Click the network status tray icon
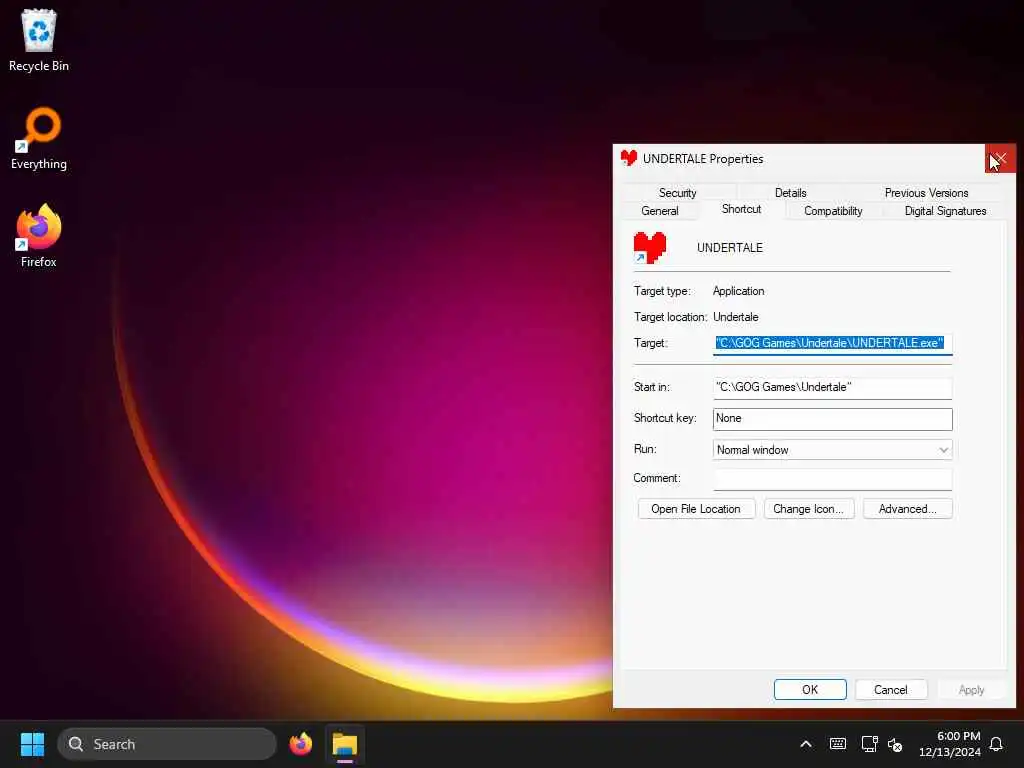Viewport: 1024px width, 768px height. pos(869,744)
